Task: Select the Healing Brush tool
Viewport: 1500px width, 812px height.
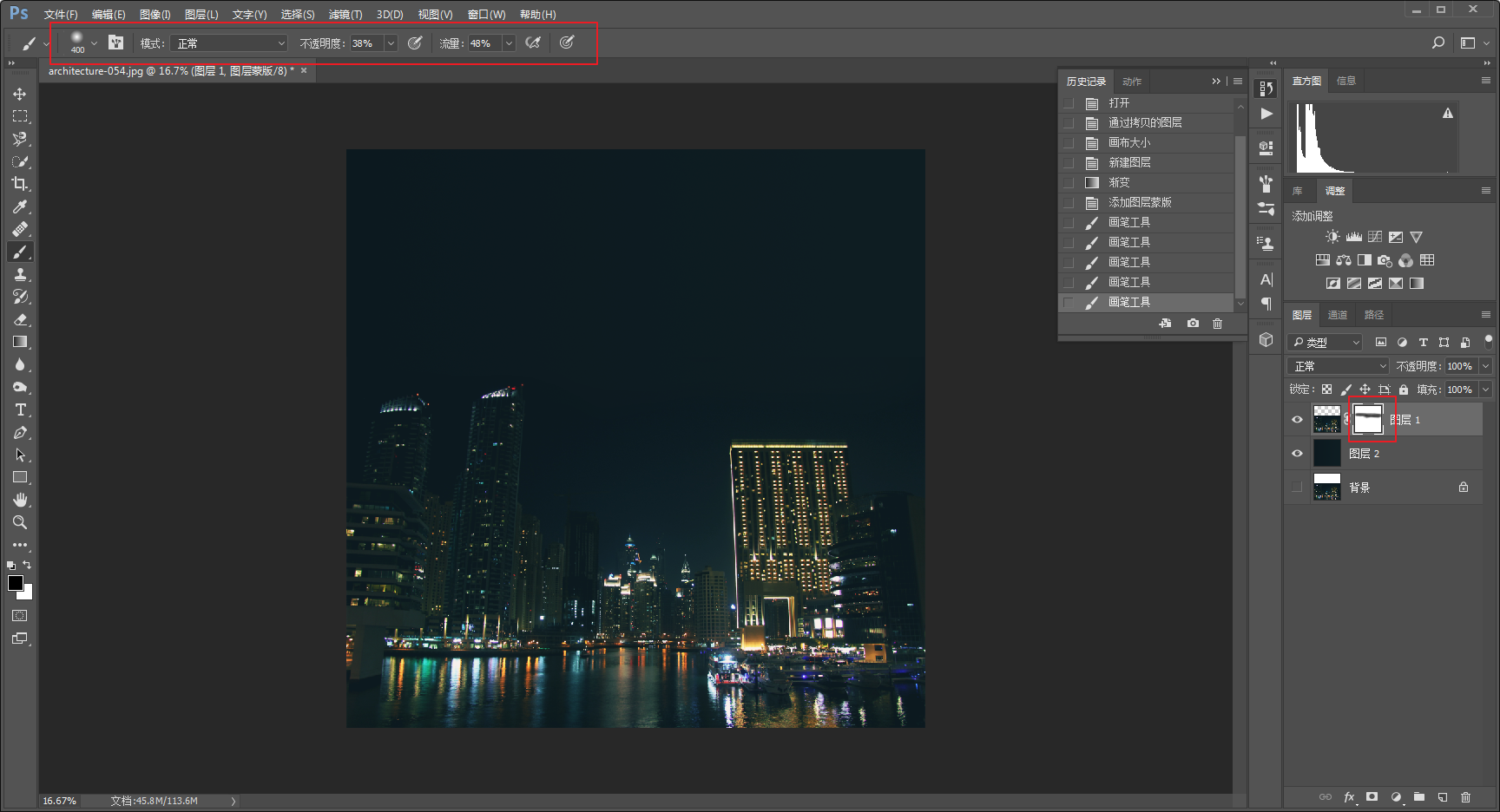Action: pos(20,229)
